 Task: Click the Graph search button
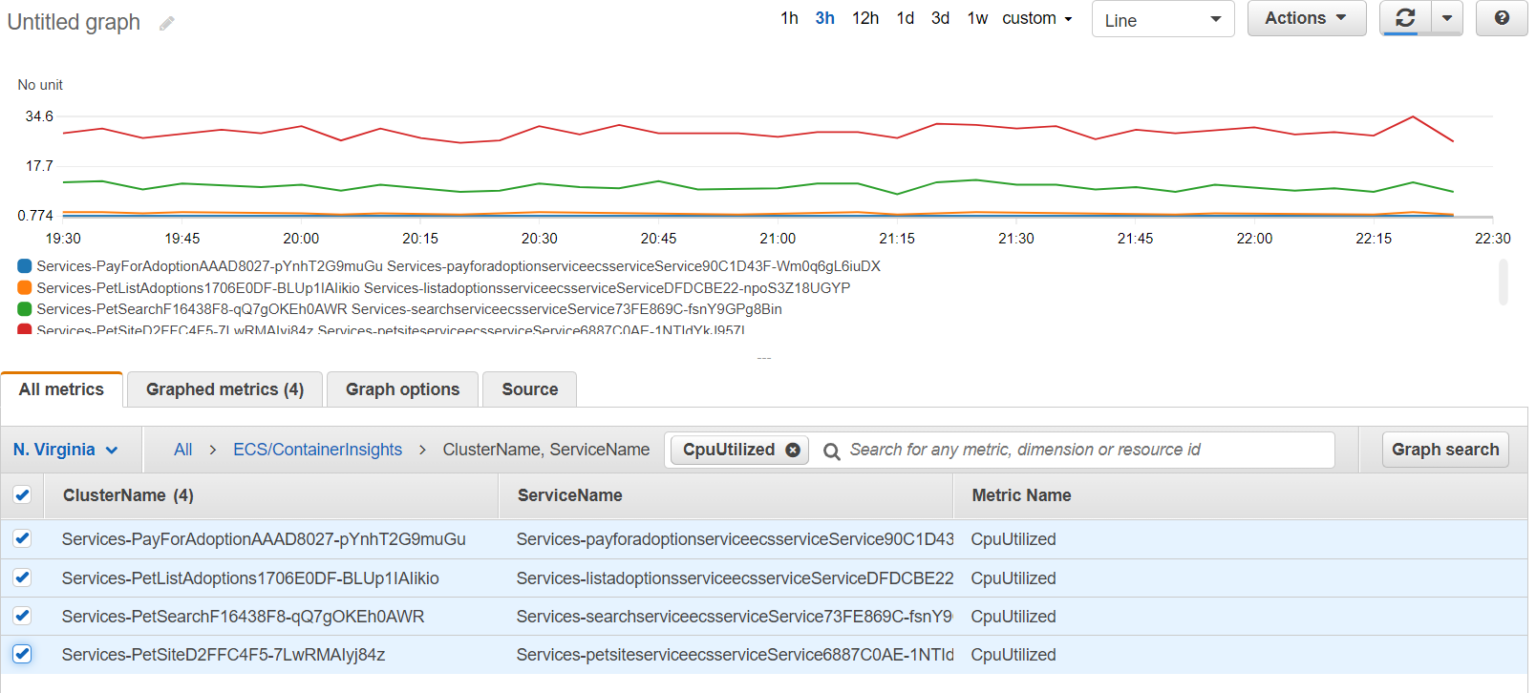pos(1445,450)
